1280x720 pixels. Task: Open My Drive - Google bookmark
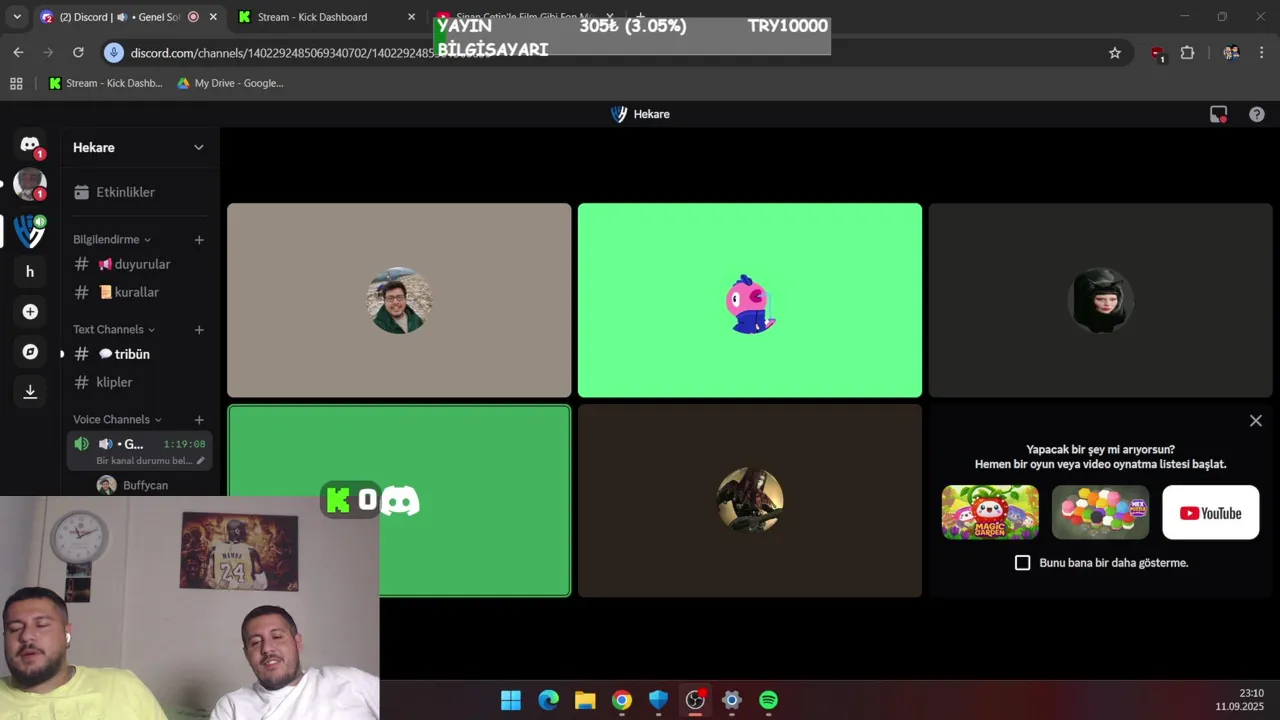230,84
